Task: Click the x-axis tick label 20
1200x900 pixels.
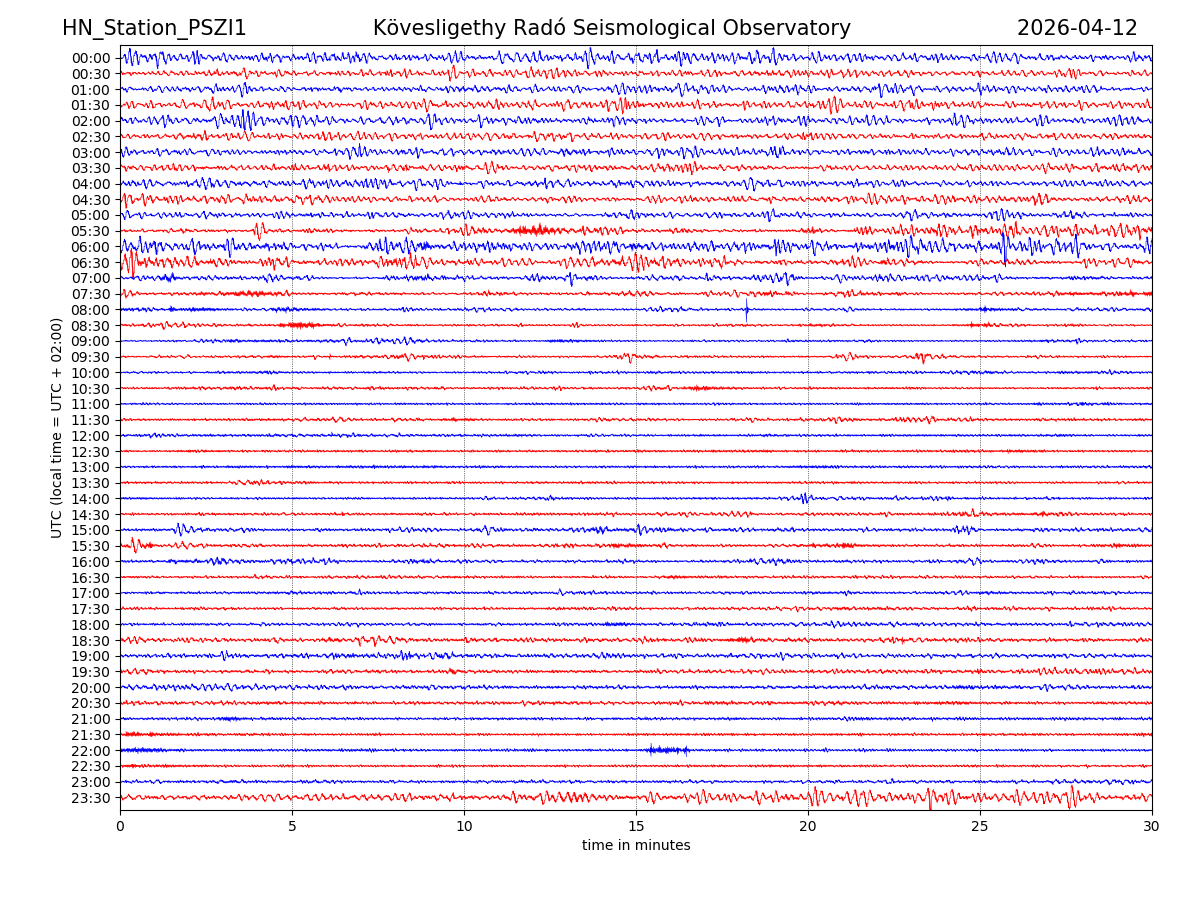Action: (808, 827)
